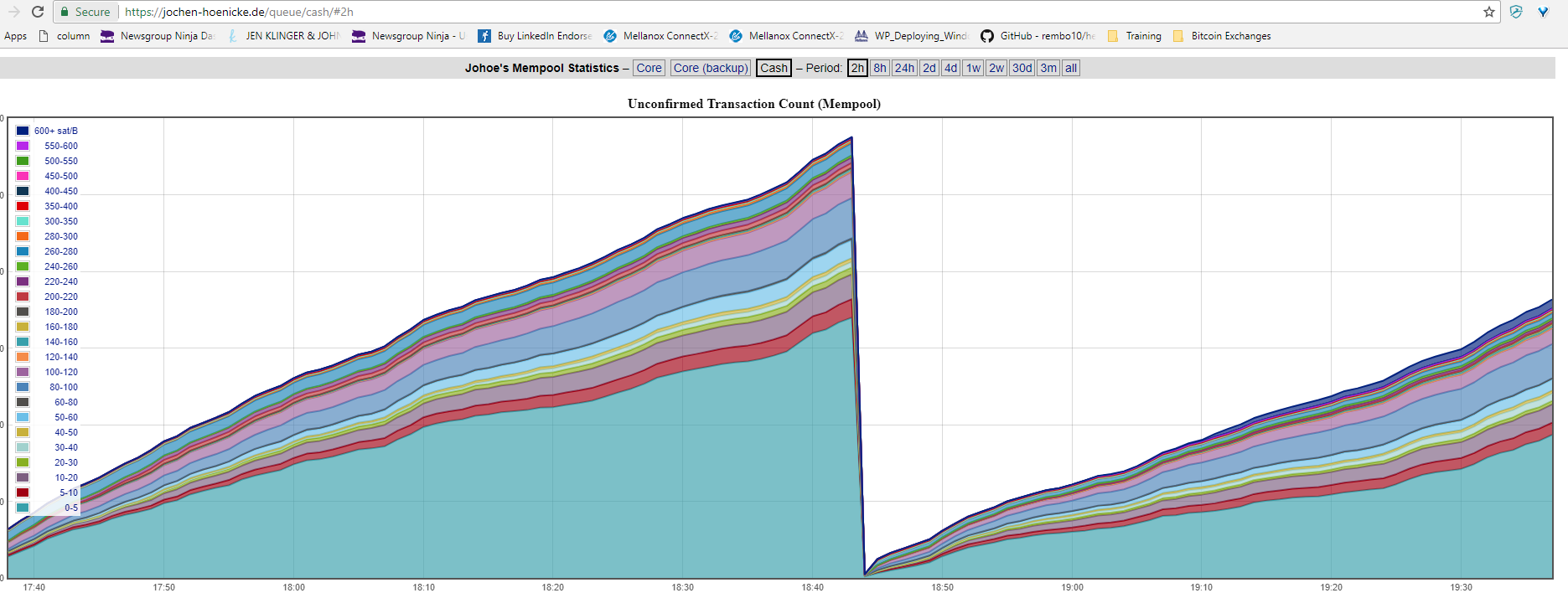Open the blue V extension icon
The height and width of the screenshot is (598, 1568).
pos(1543,12)
